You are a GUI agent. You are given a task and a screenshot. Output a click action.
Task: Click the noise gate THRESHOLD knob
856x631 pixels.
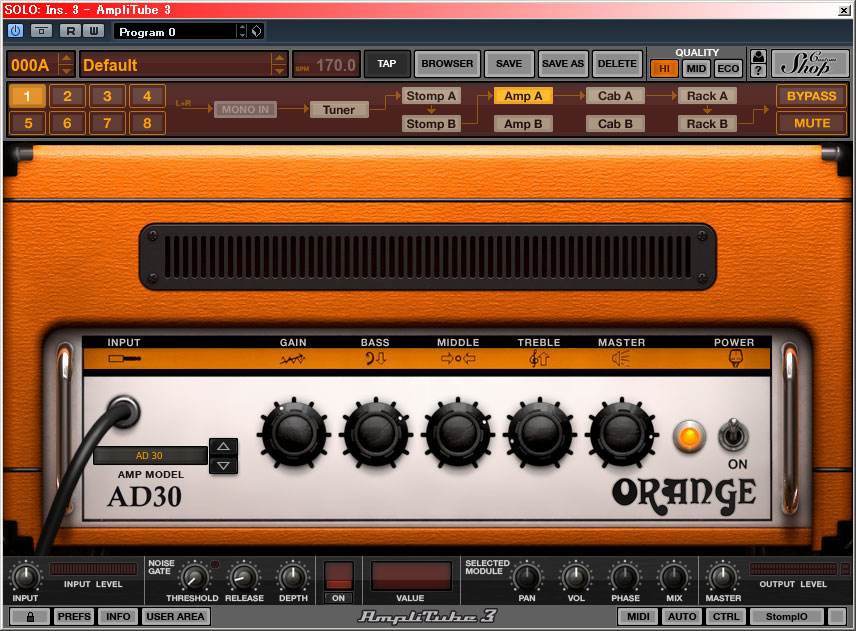[x=194, y=577]
